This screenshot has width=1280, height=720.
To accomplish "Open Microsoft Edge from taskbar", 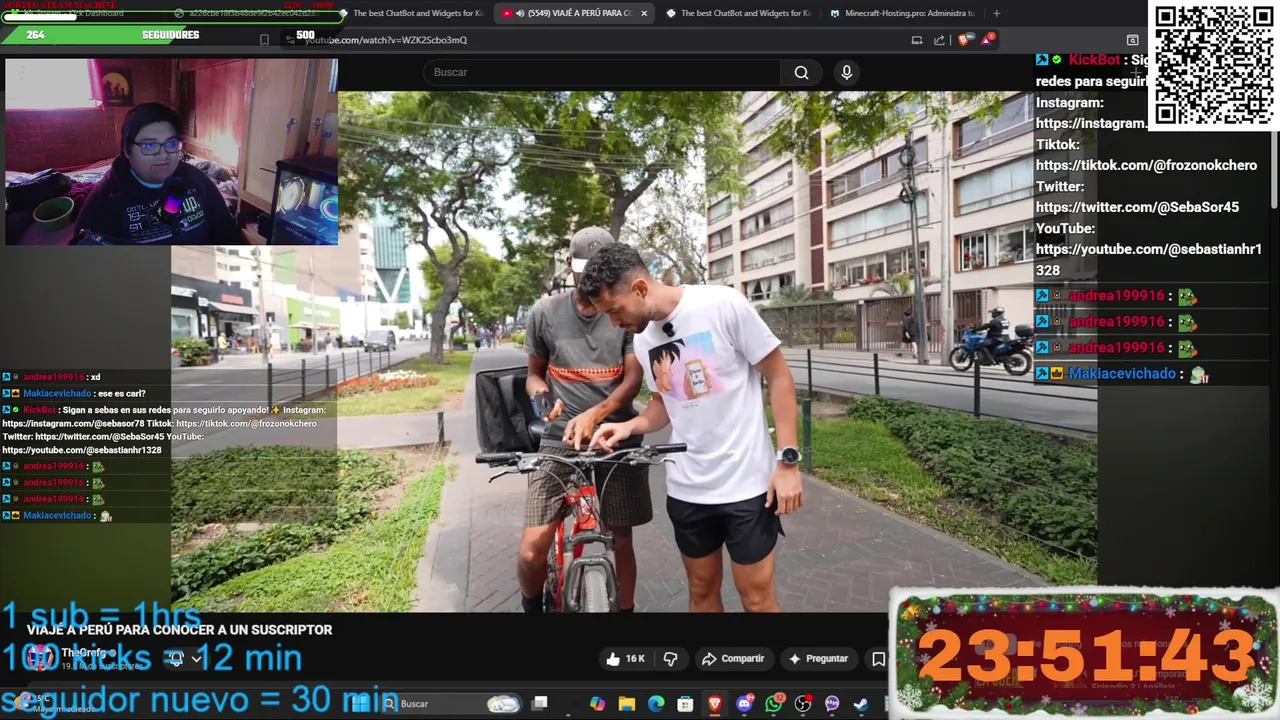I will click(656, 704).
